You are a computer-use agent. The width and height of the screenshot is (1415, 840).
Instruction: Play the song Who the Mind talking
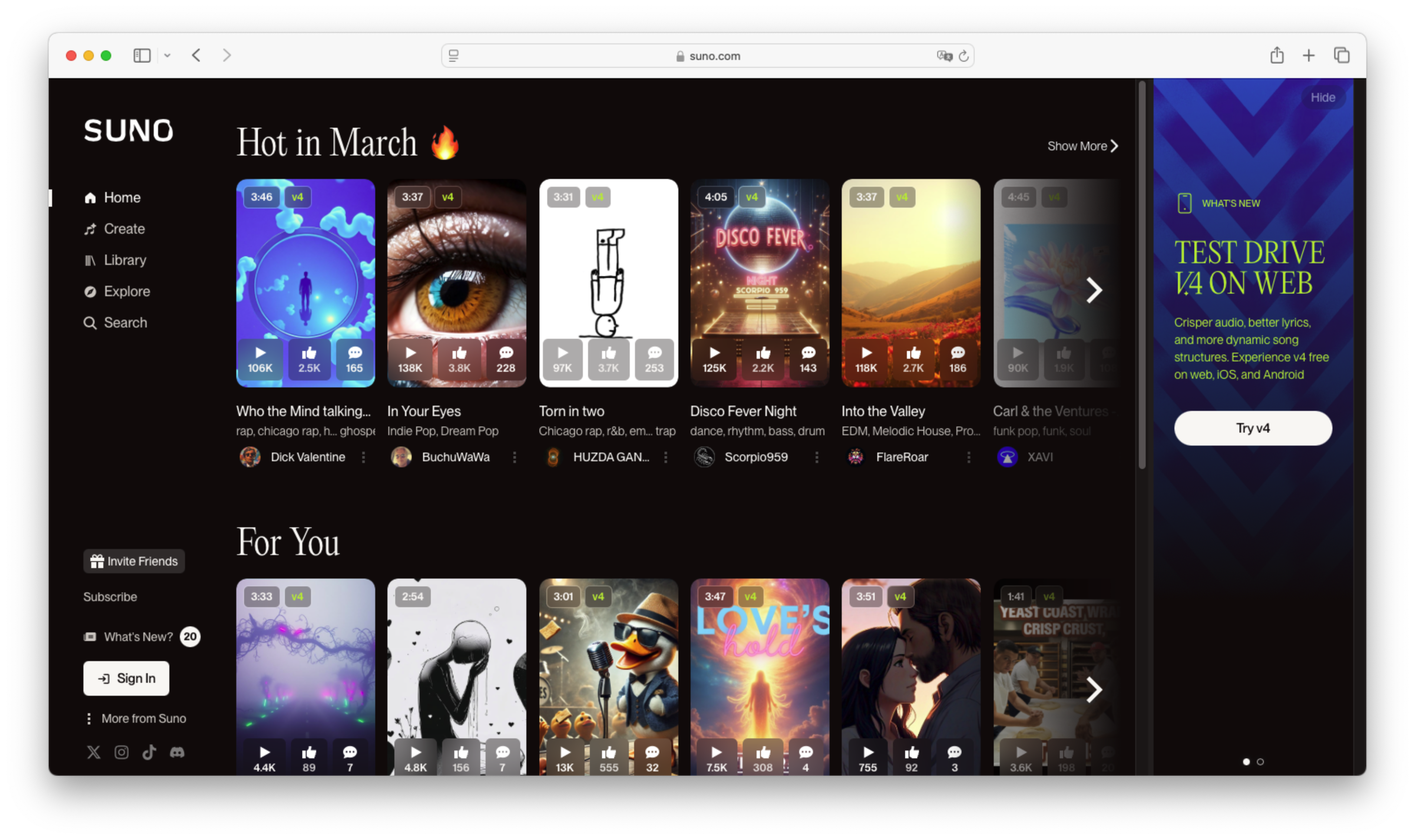260,360
